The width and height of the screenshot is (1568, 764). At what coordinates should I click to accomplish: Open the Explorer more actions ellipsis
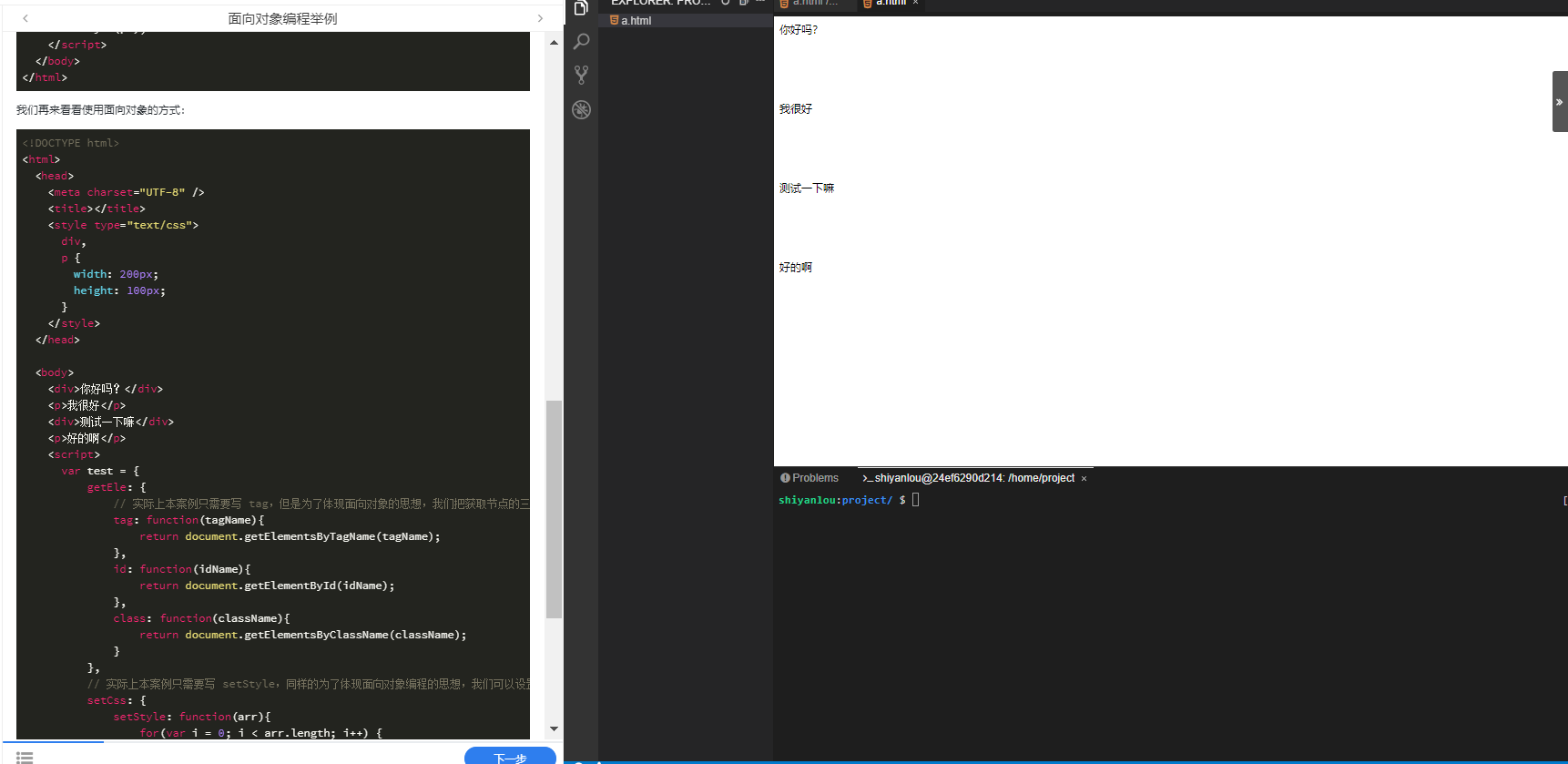point(760,3)
